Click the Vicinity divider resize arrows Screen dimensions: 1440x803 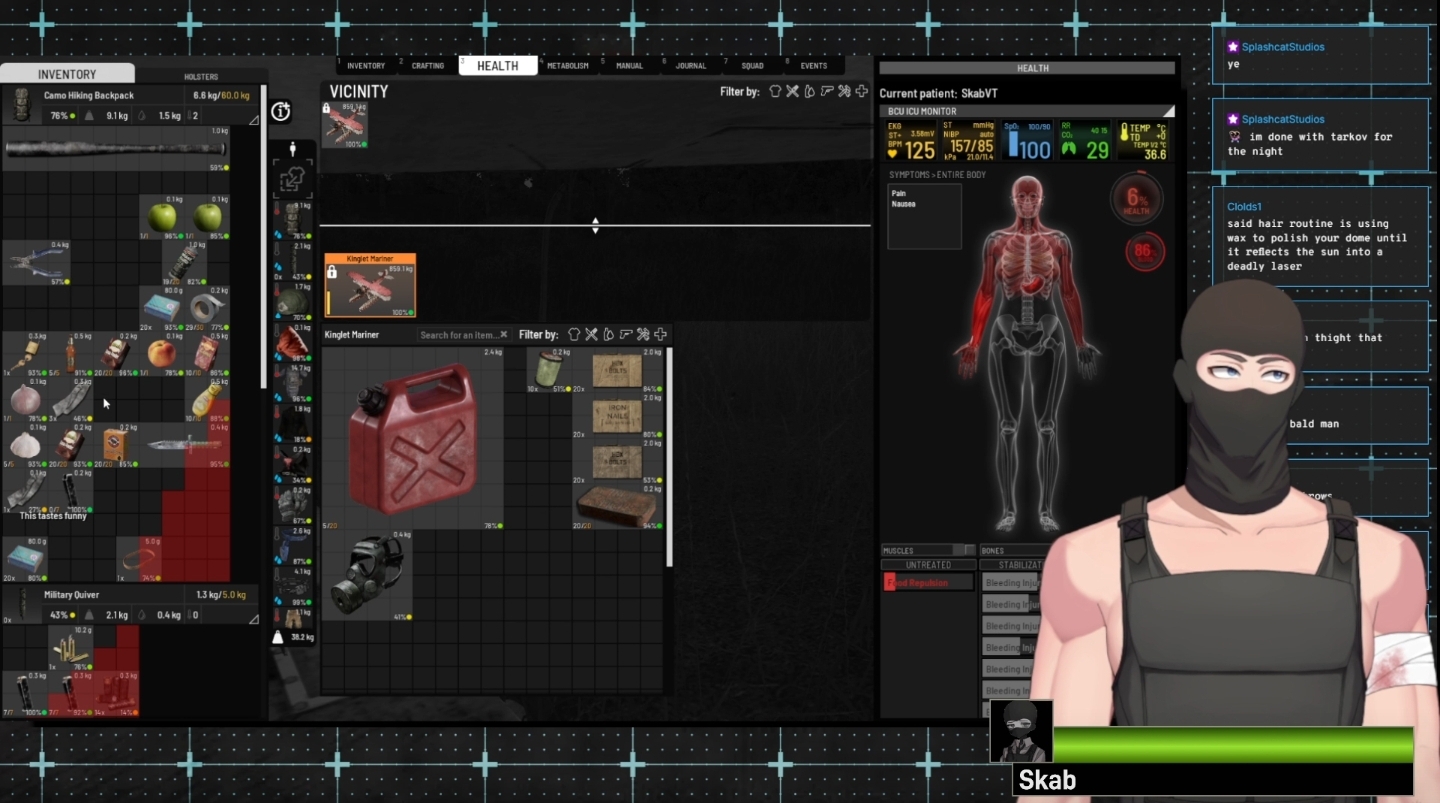tap(595, 225)
